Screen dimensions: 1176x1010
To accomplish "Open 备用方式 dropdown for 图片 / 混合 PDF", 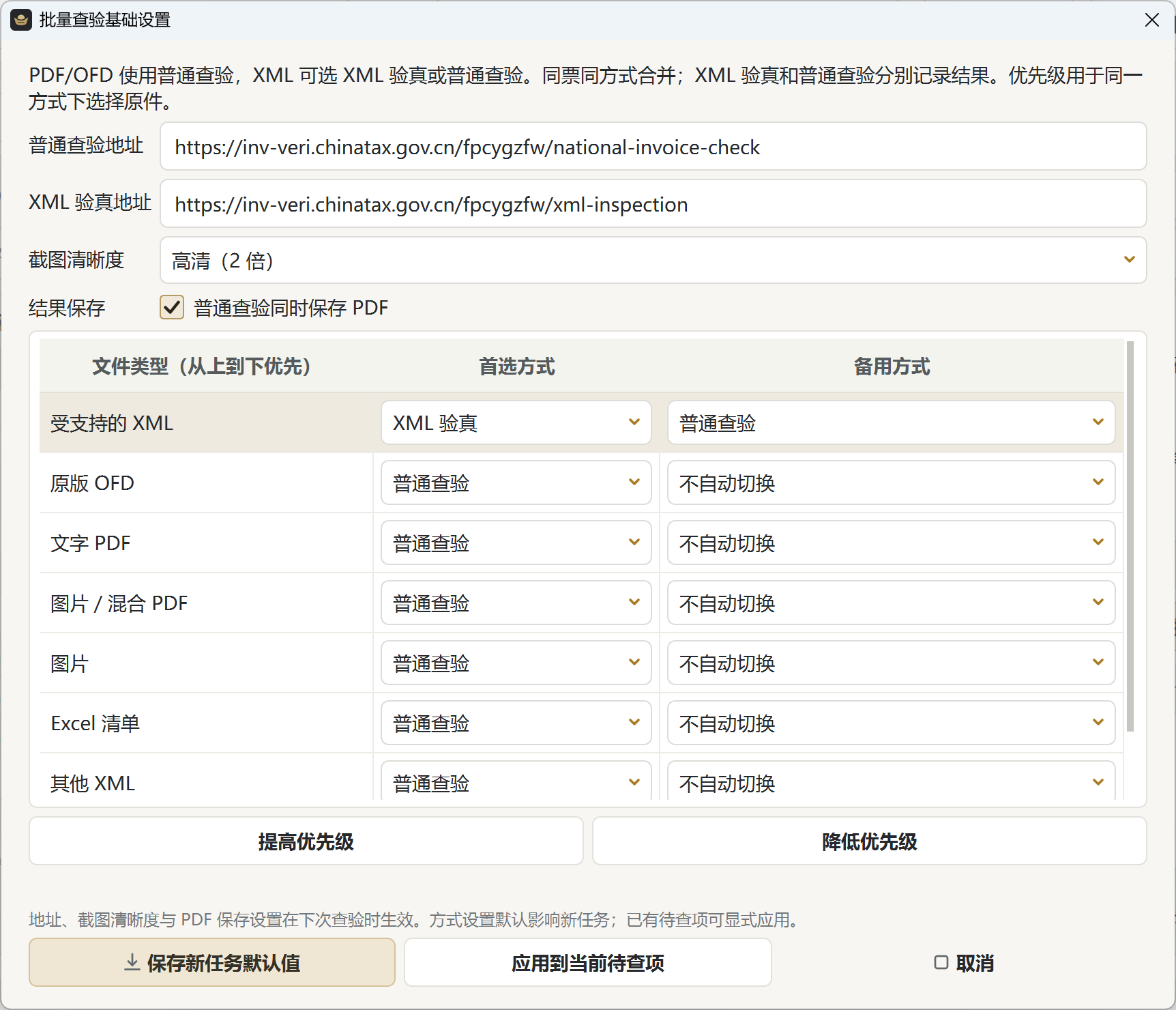I will click(x=891, y=603).
